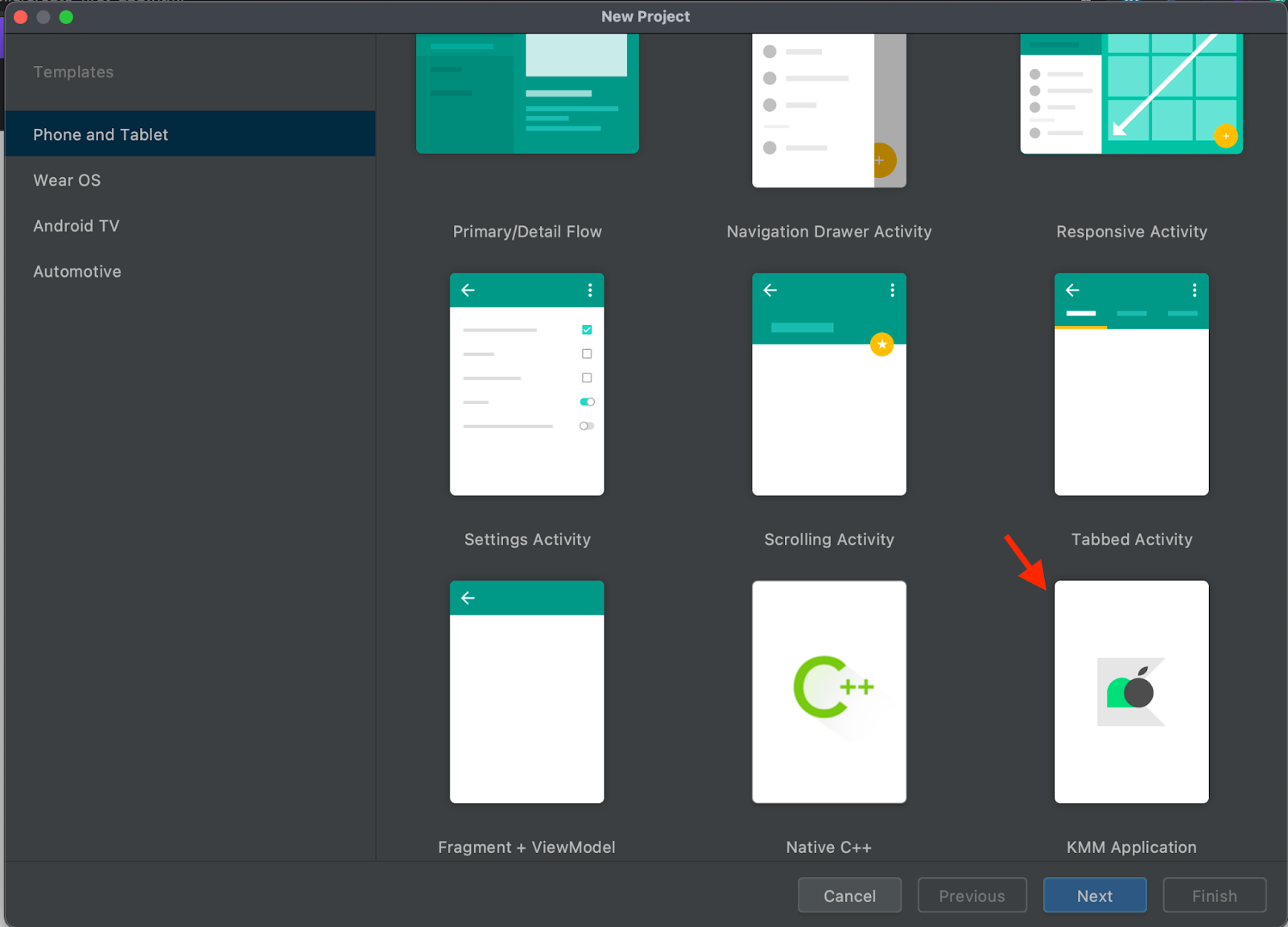Switch to the Wear OS templates category
The height and width of the screenshot is (927, 1288).
coord(190,180)
